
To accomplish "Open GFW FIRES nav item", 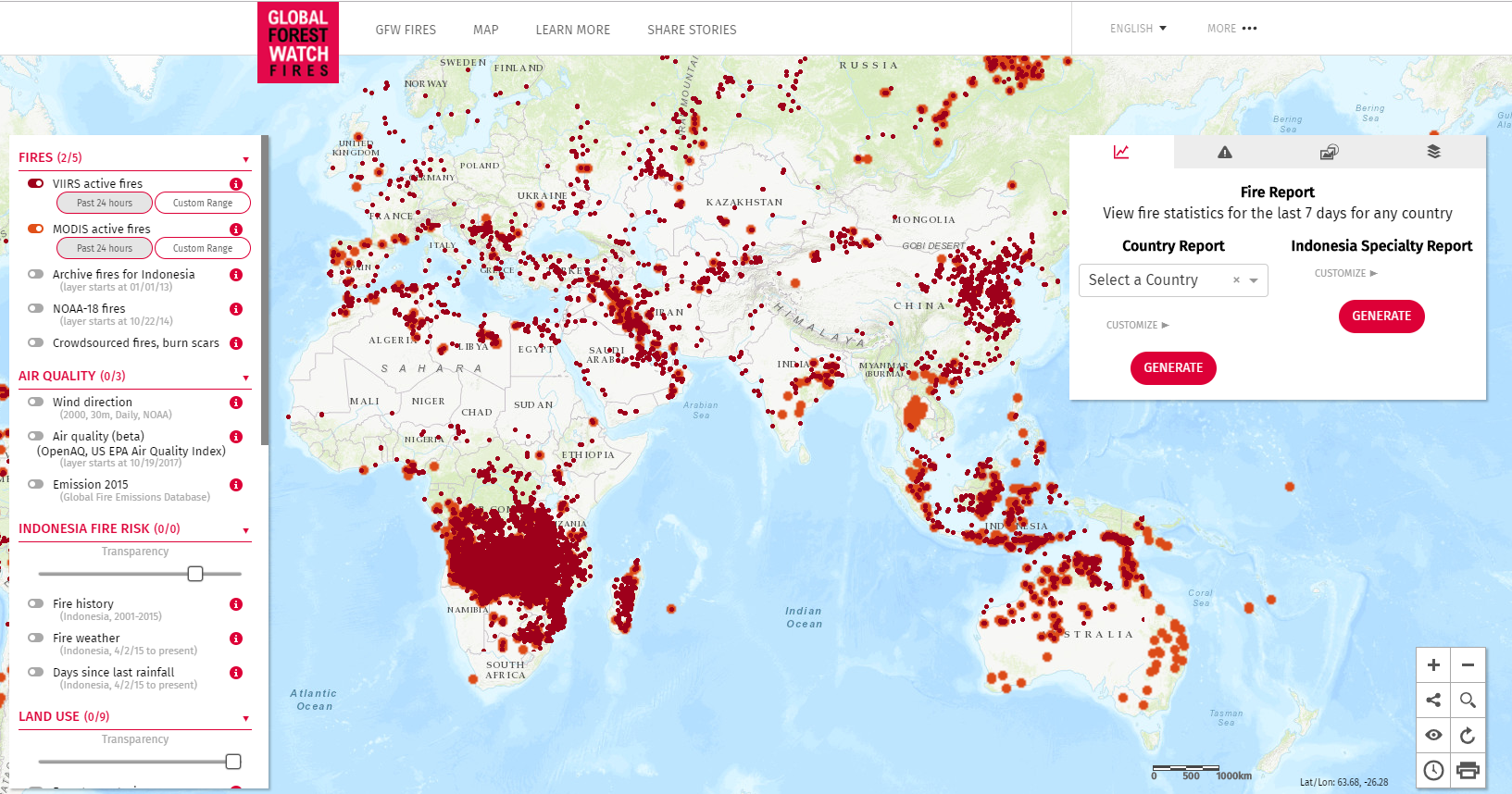I will (406, 30).
